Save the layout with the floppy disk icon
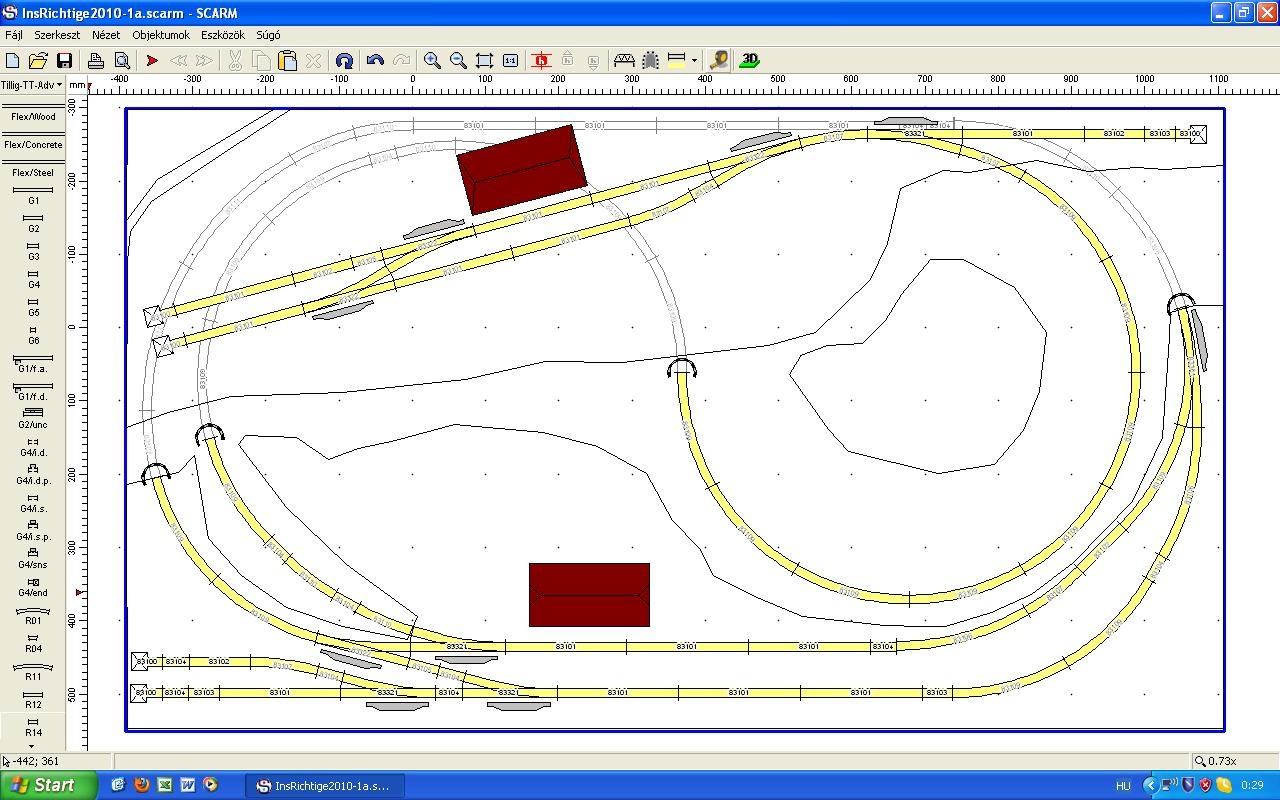 tap(64, 61)
